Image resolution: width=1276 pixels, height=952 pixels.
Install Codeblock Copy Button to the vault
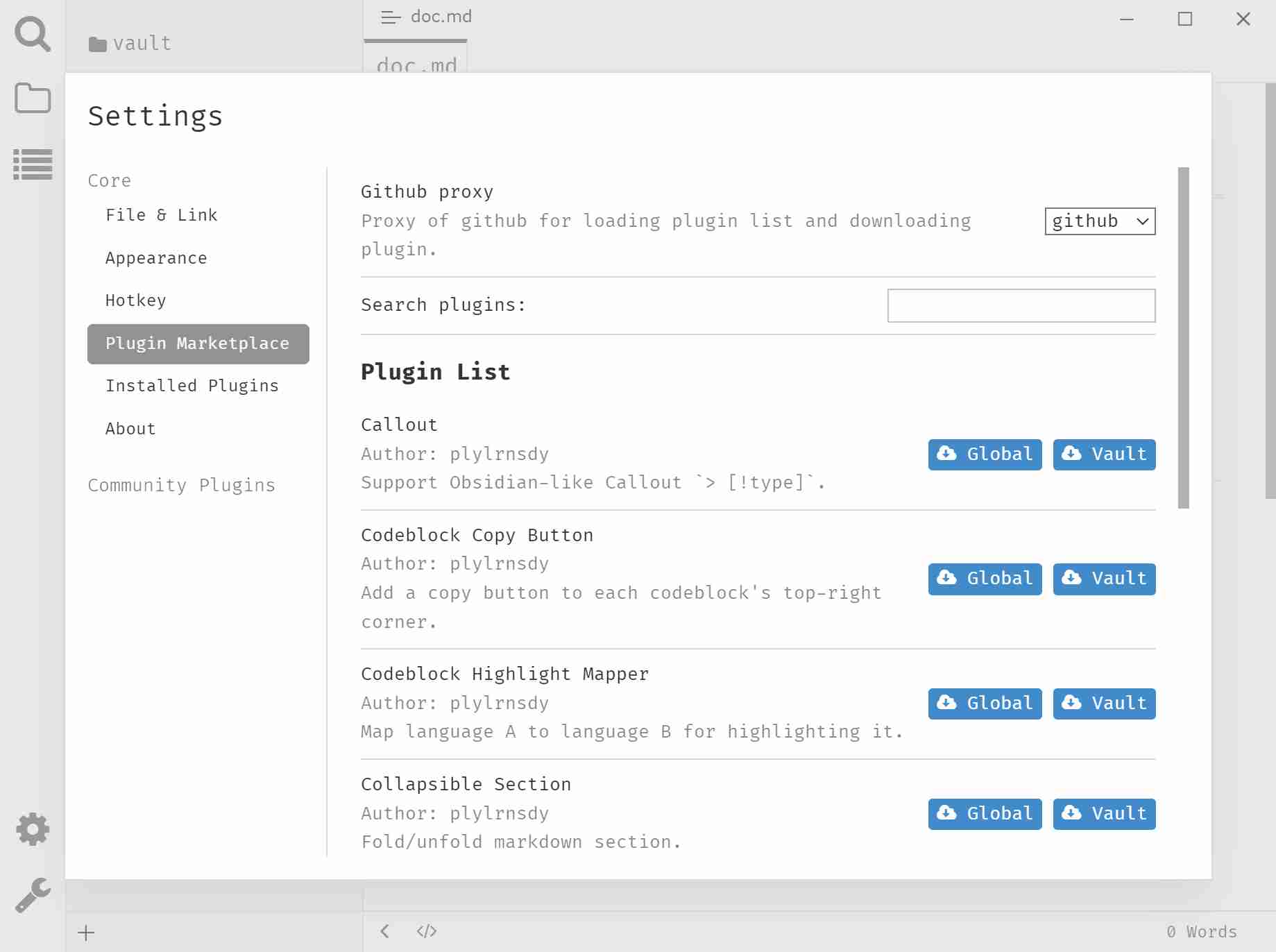point(1103,579)
